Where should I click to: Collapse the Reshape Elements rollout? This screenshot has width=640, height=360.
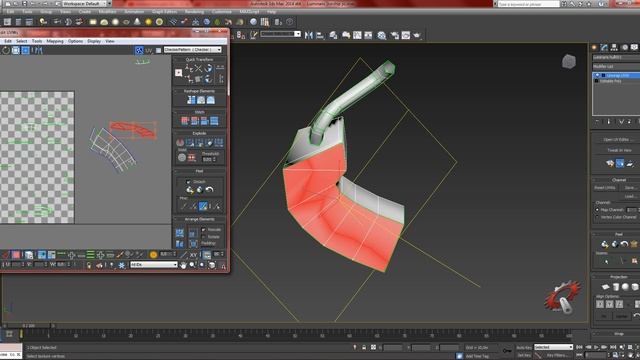(x=199, y=91)
